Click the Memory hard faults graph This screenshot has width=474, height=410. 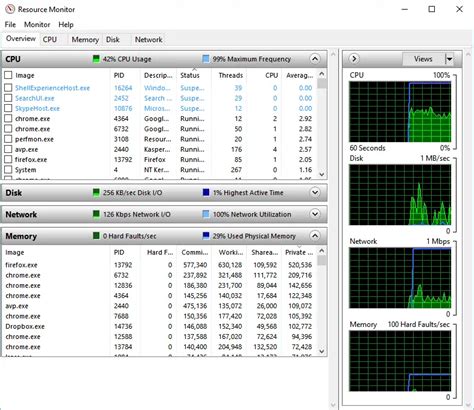[x=400, y=361]
